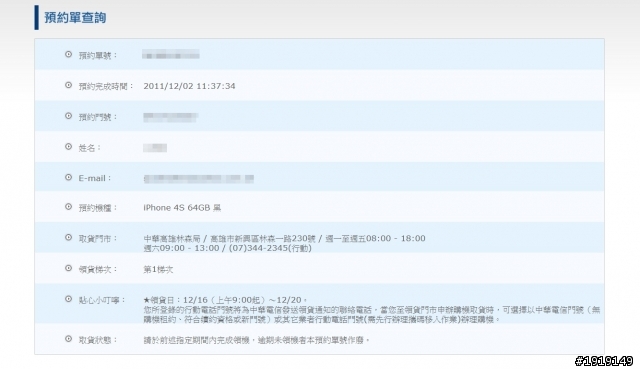Image resolution: width=640 pixels, height=369 pixels.
Task: Select the E-mail label
Action: click(95, 178)
